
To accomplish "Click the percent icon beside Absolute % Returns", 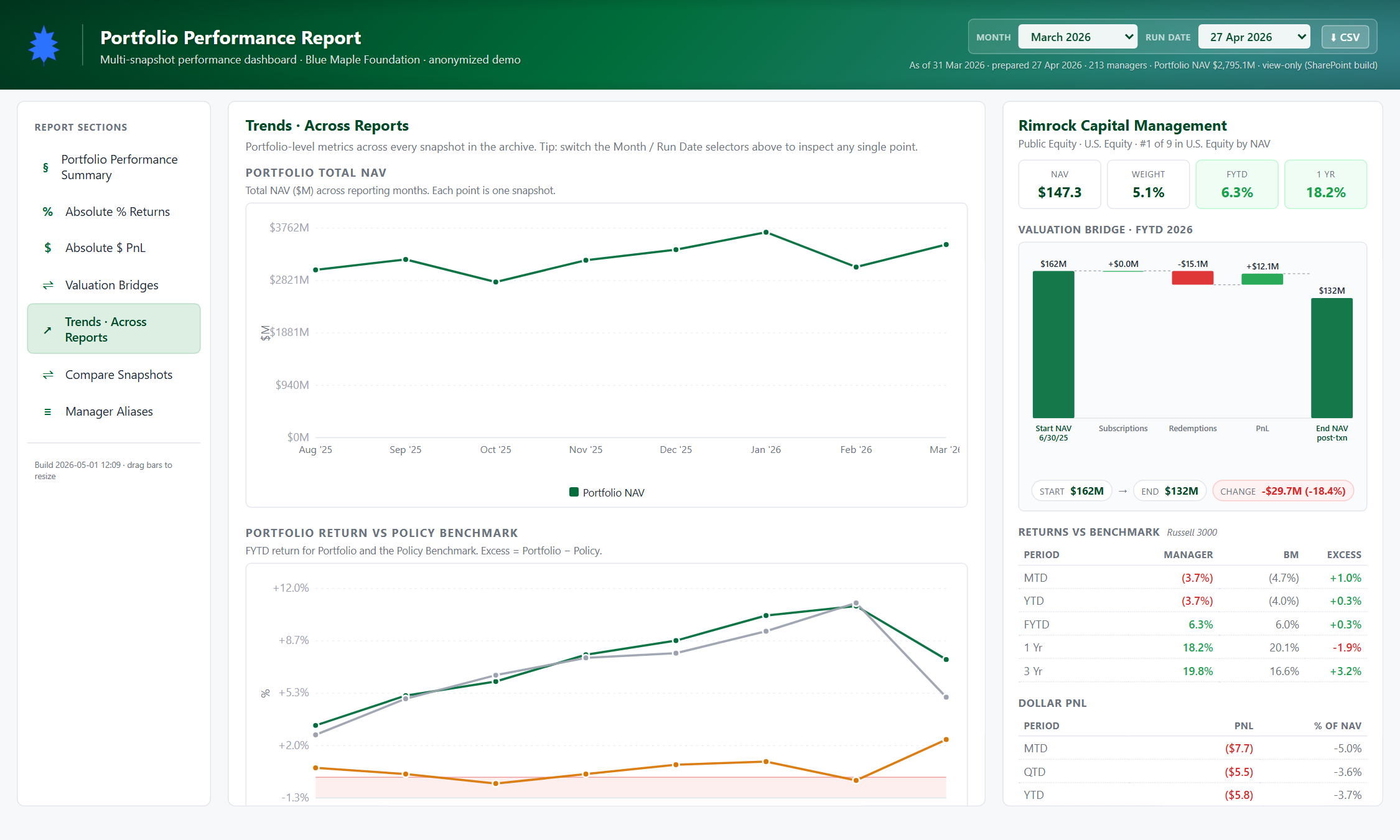I will tap(47, 212).
